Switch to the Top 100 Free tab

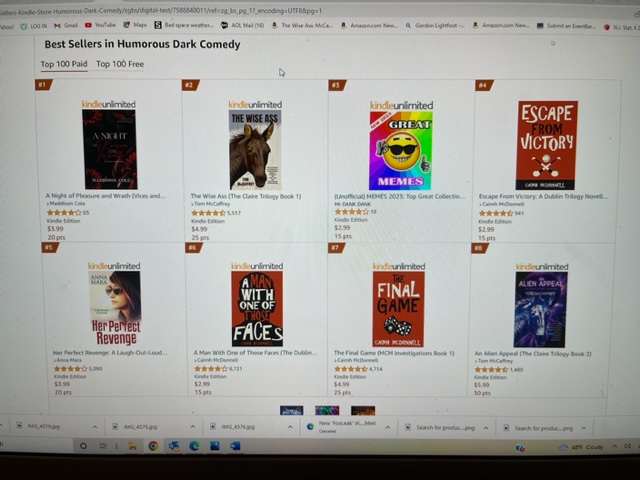point(120,64)
